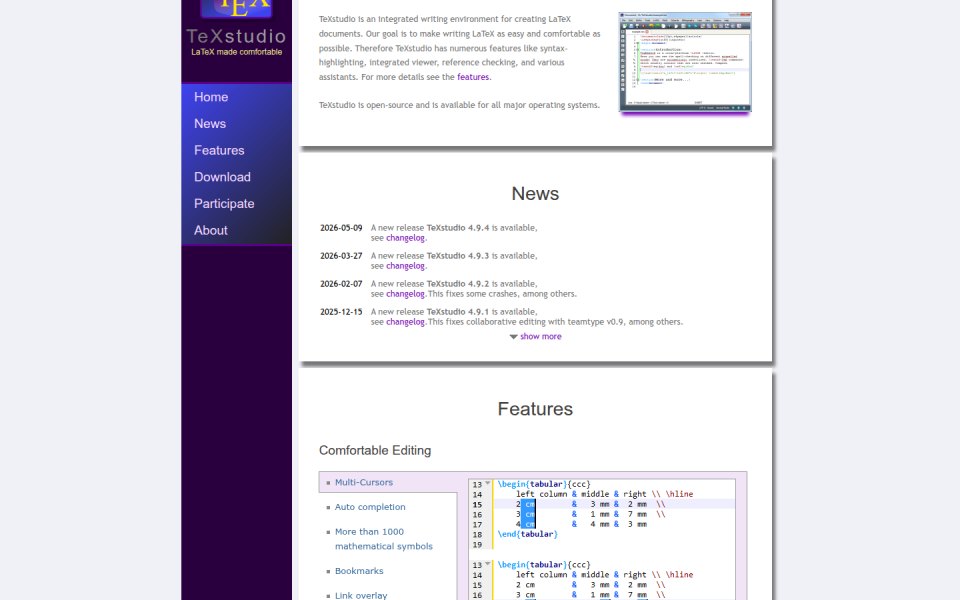Click the news date 2026-03-27
Image resolution: width=960 pixels, height=600 pixels.
341,256
